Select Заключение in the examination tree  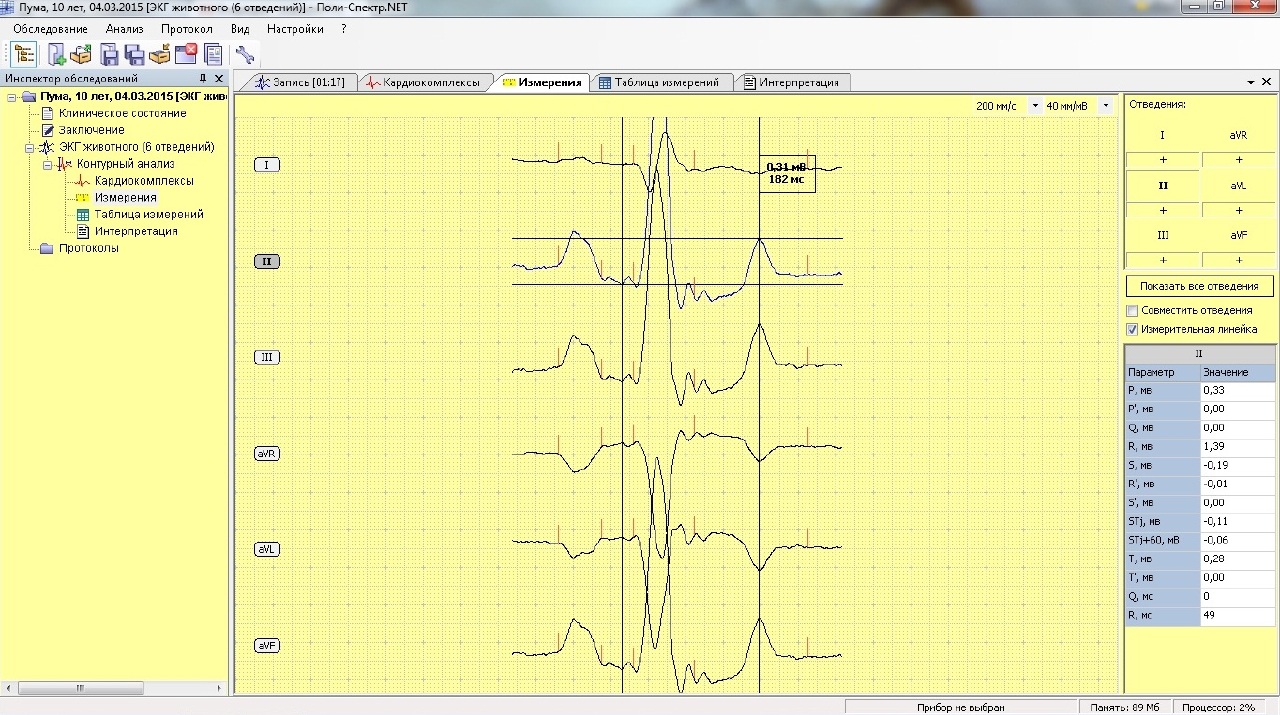[x=91, y=130]
